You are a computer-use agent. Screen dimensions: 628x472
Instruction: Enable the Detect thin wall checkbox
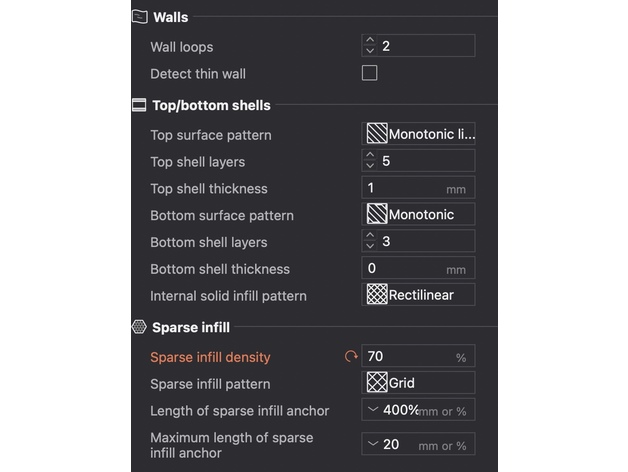click(370, 73)
